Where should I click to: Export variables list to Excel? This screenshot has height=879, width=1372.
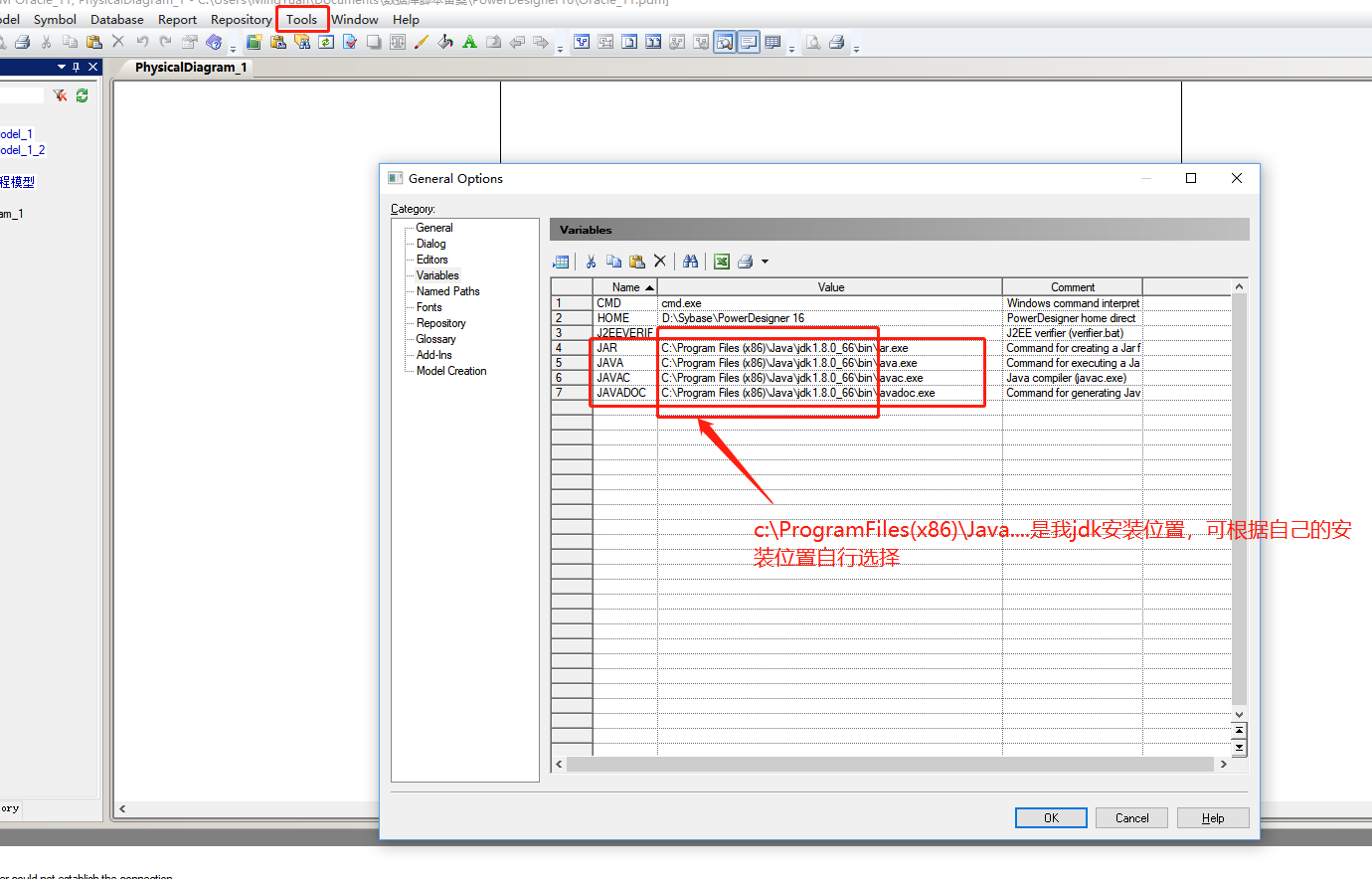click(x=721, y=261)
